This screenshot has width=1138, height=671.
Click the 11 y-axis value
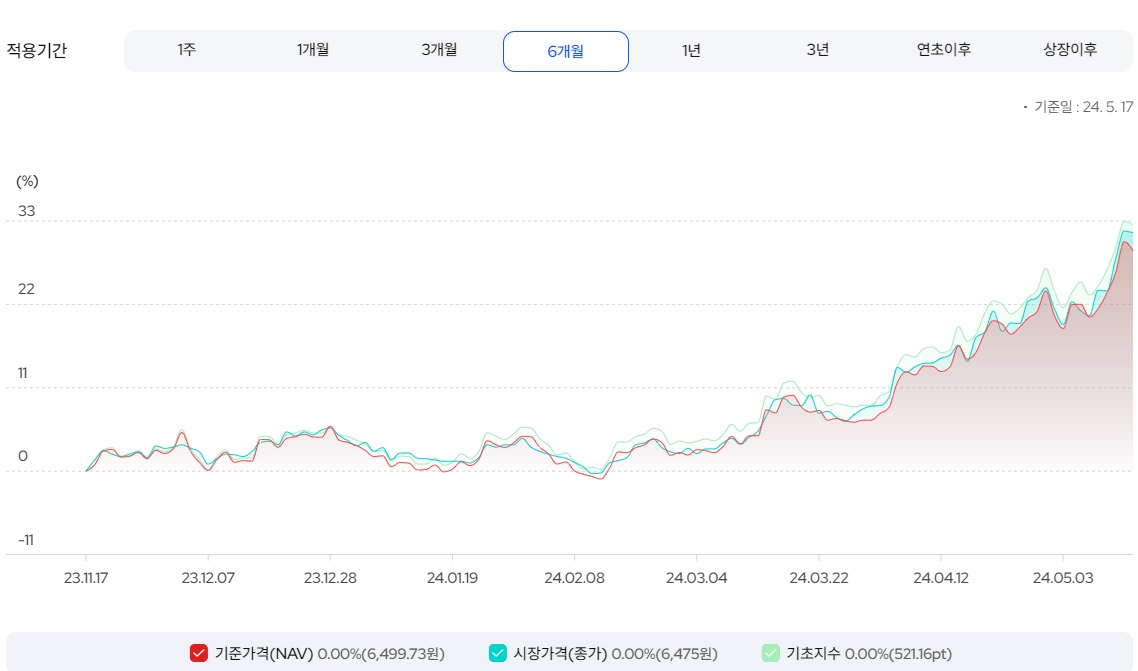pyautogui.click(x=22, y=373)
